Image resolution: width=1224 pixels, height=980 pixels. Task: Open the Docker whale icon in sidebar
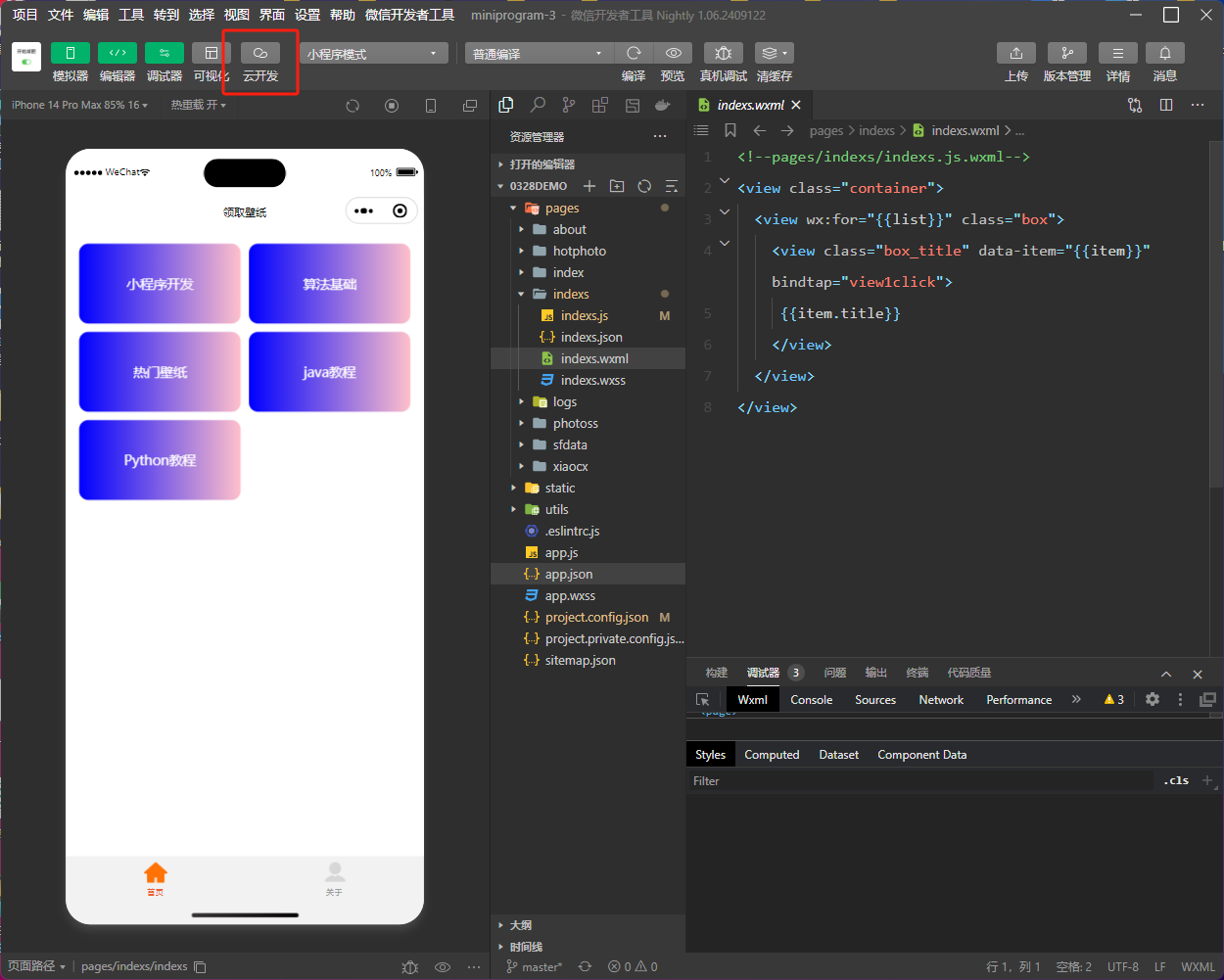point(663,105)
